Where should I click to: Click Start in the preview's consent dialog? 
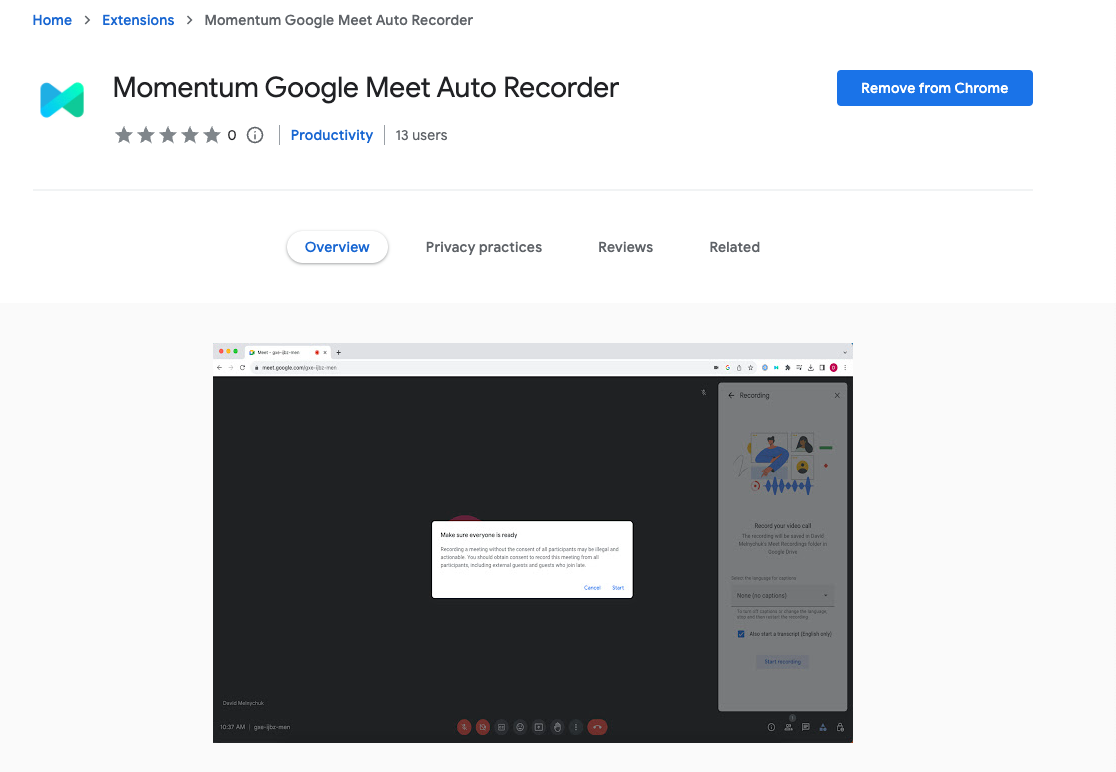(618, 588)
